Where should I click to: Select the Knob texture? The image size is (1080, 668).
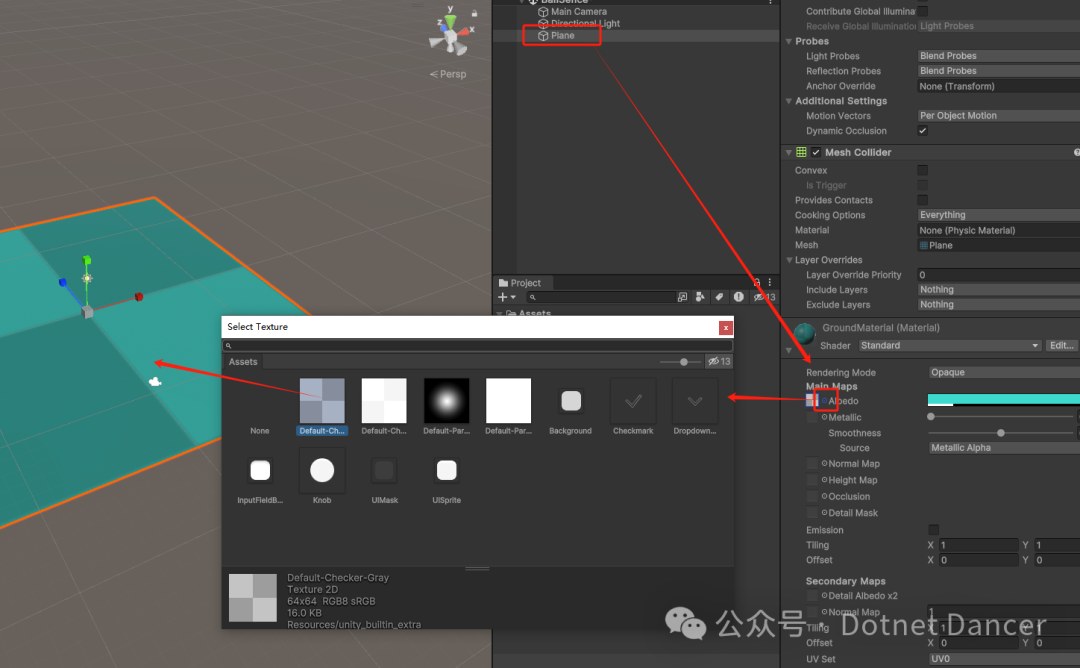click(322, 477)
